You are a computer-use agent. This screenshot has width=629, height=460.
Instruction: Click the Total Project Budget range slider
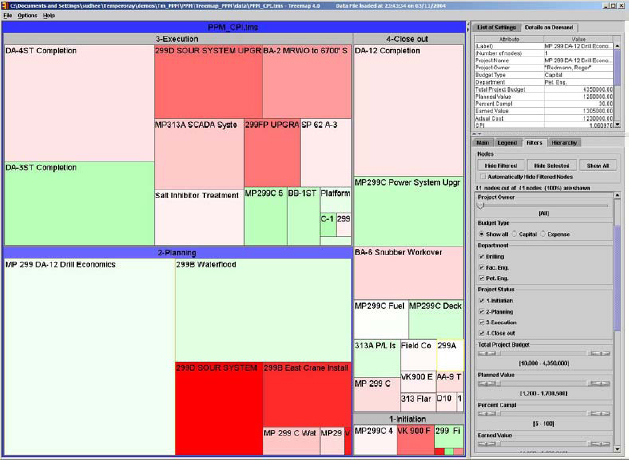click(x=544, y=353)
